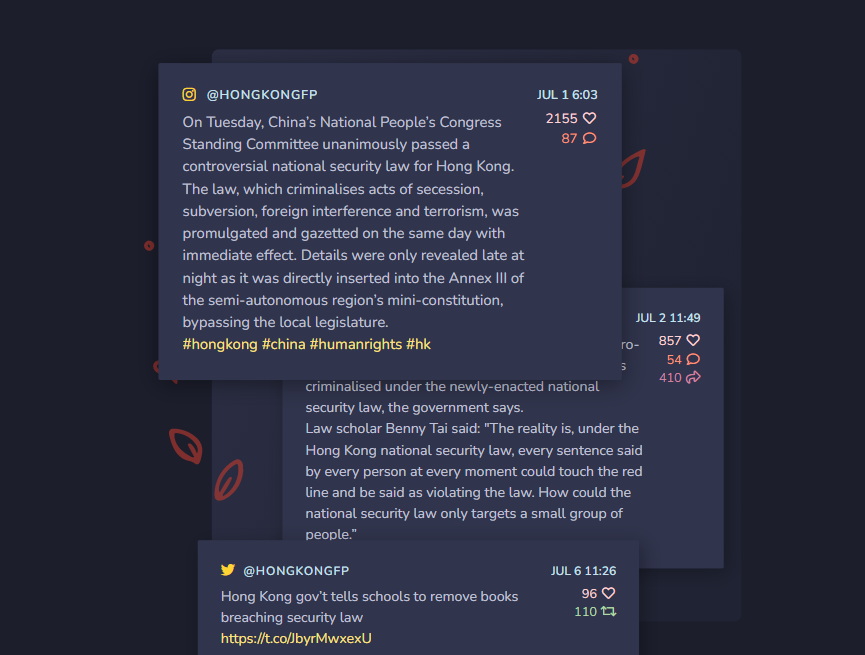Click the @HONGKONGFP handle on the tweet

click(x=296, y=571)
